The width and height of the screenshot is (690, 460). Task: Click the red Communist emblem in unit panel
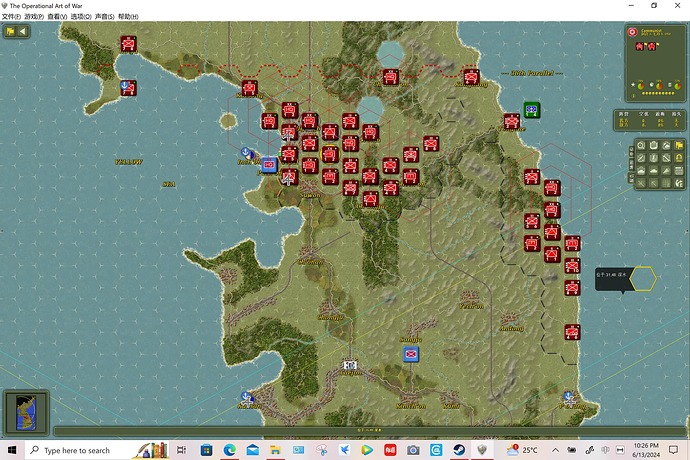coord(632,32)
